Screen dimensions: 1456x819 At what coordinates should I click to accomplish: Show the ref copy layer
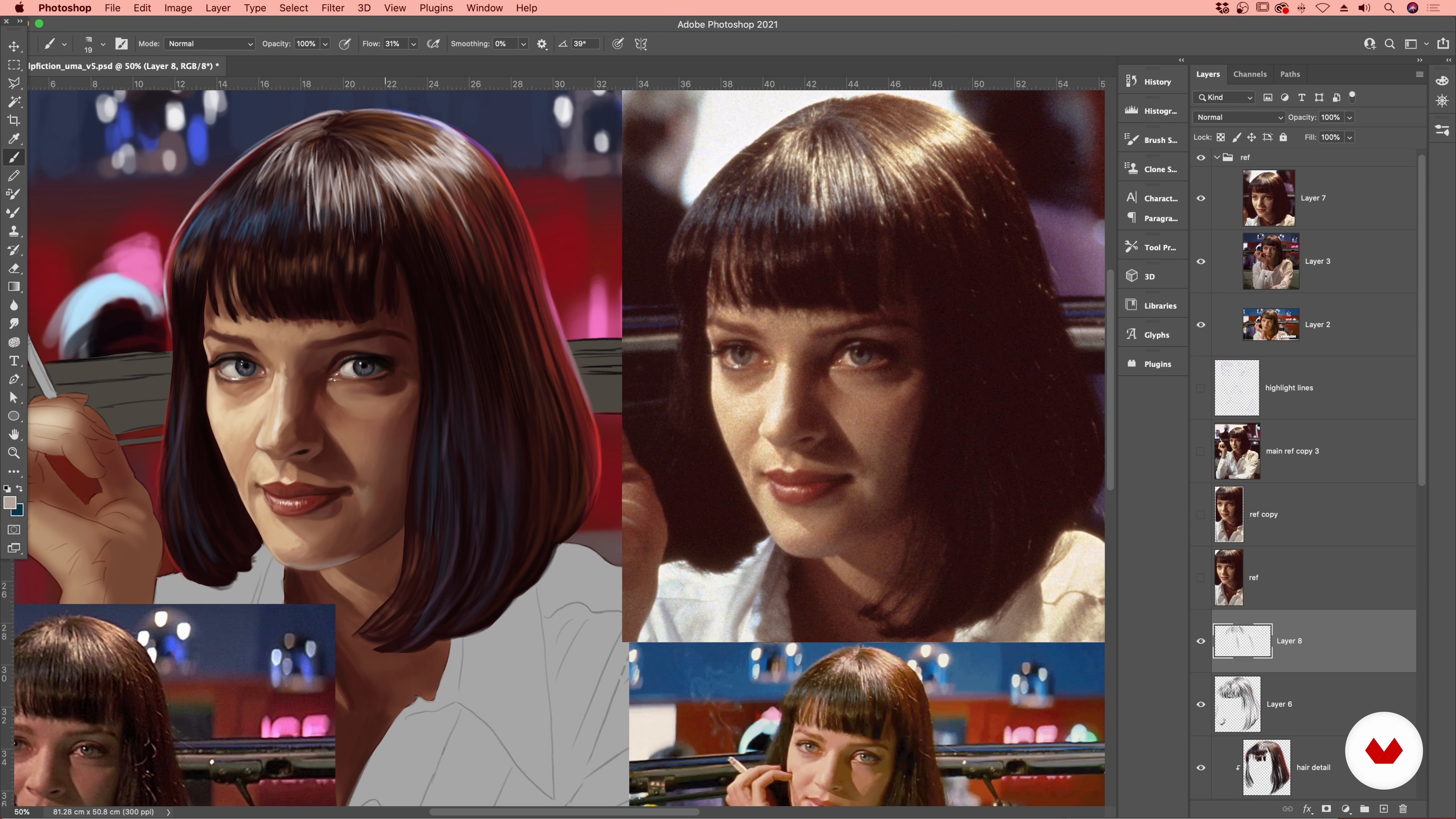click(x=1200, y=515)
